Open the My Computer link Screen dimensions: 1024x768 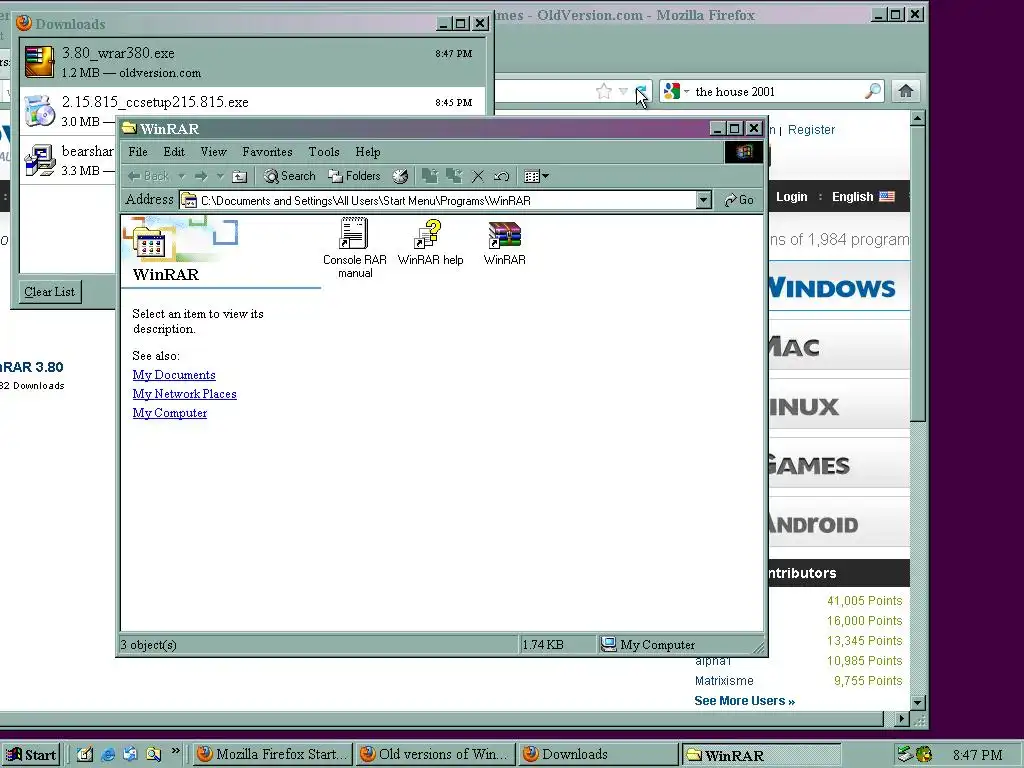170,413
